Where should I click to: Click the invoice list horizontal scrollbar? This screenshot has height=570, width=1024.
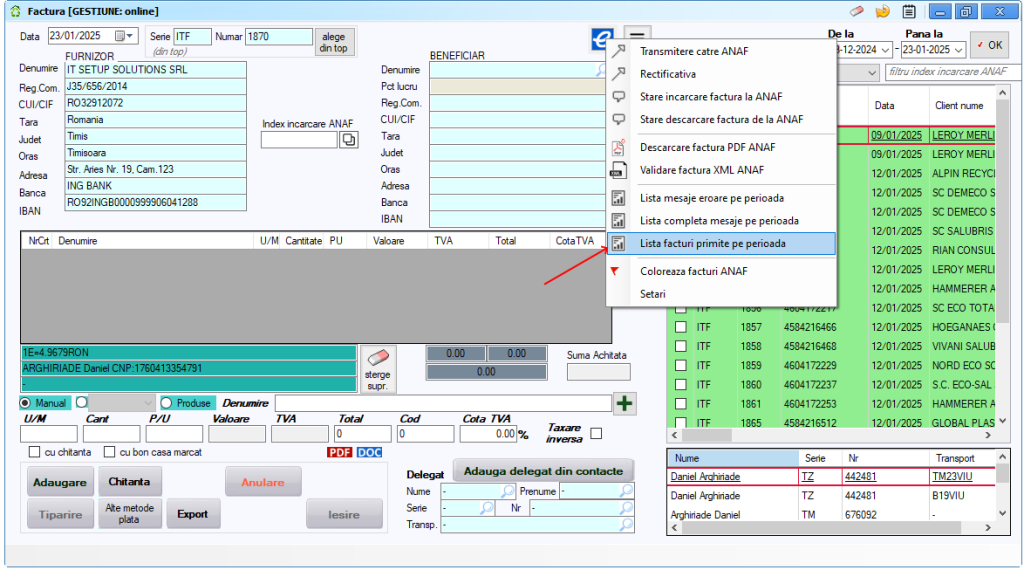point(832,435)
